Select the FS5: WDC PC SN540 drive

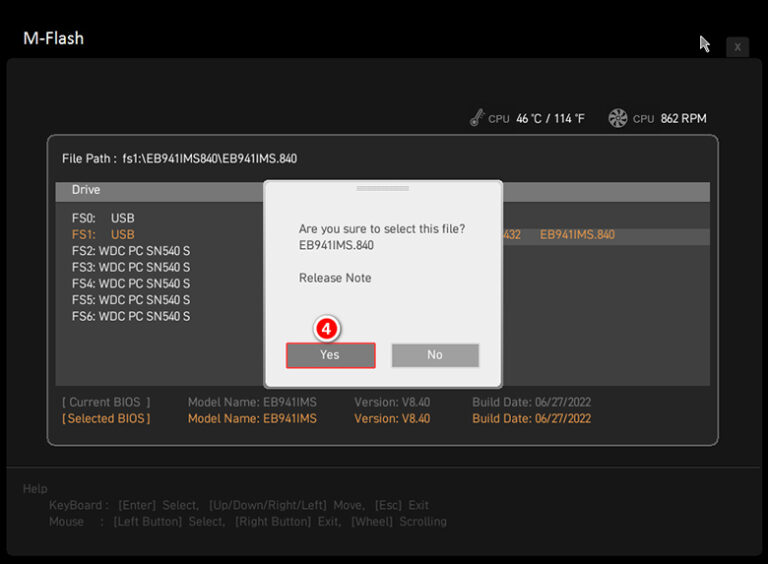(130, 300)
